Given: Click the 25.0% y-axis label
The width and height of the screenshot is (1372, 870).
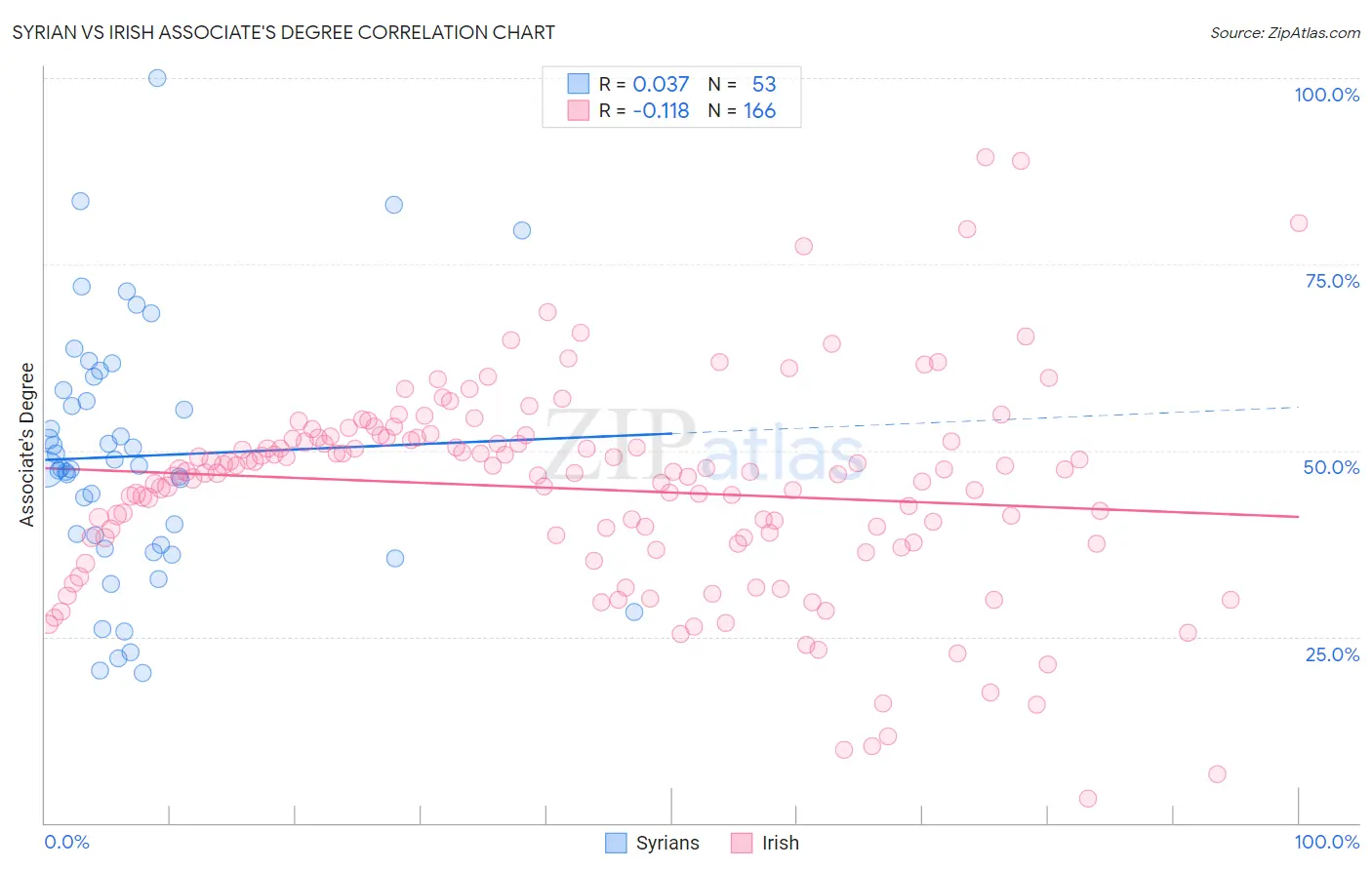Looking at the screenshot, I should pos(1332,654).
